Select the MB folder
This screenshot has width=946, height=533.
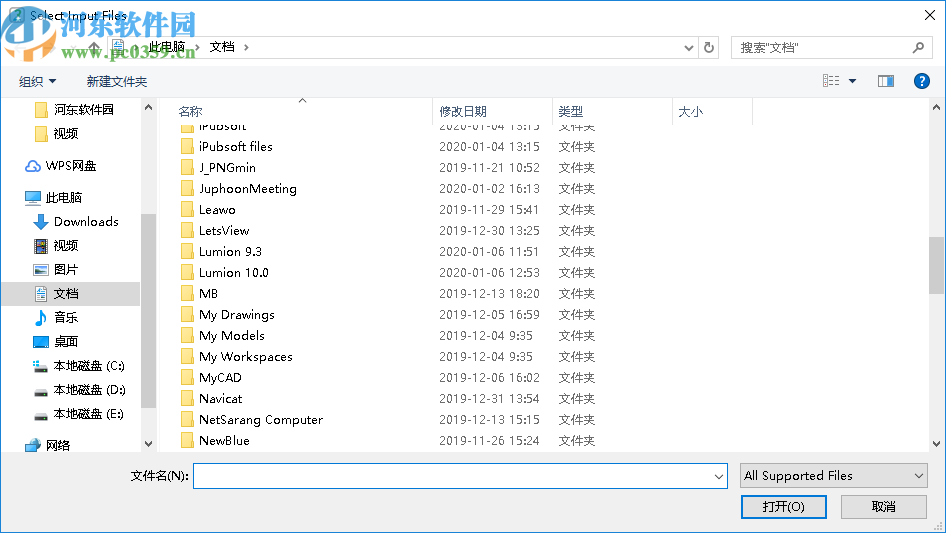click(x=208, y=294)
